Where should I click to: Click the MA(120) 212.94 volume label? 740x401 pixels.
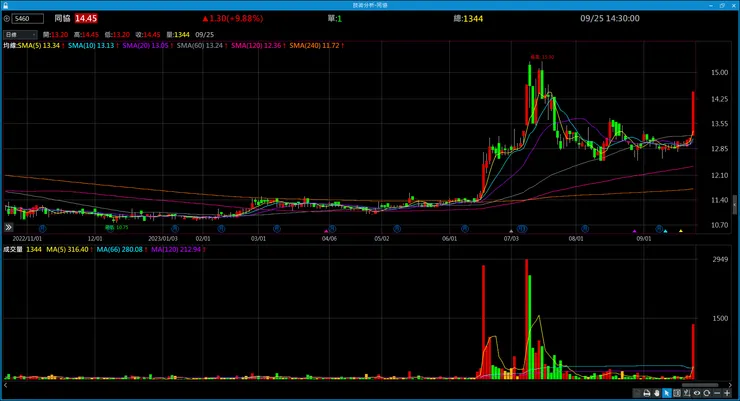tap(178, 249)
